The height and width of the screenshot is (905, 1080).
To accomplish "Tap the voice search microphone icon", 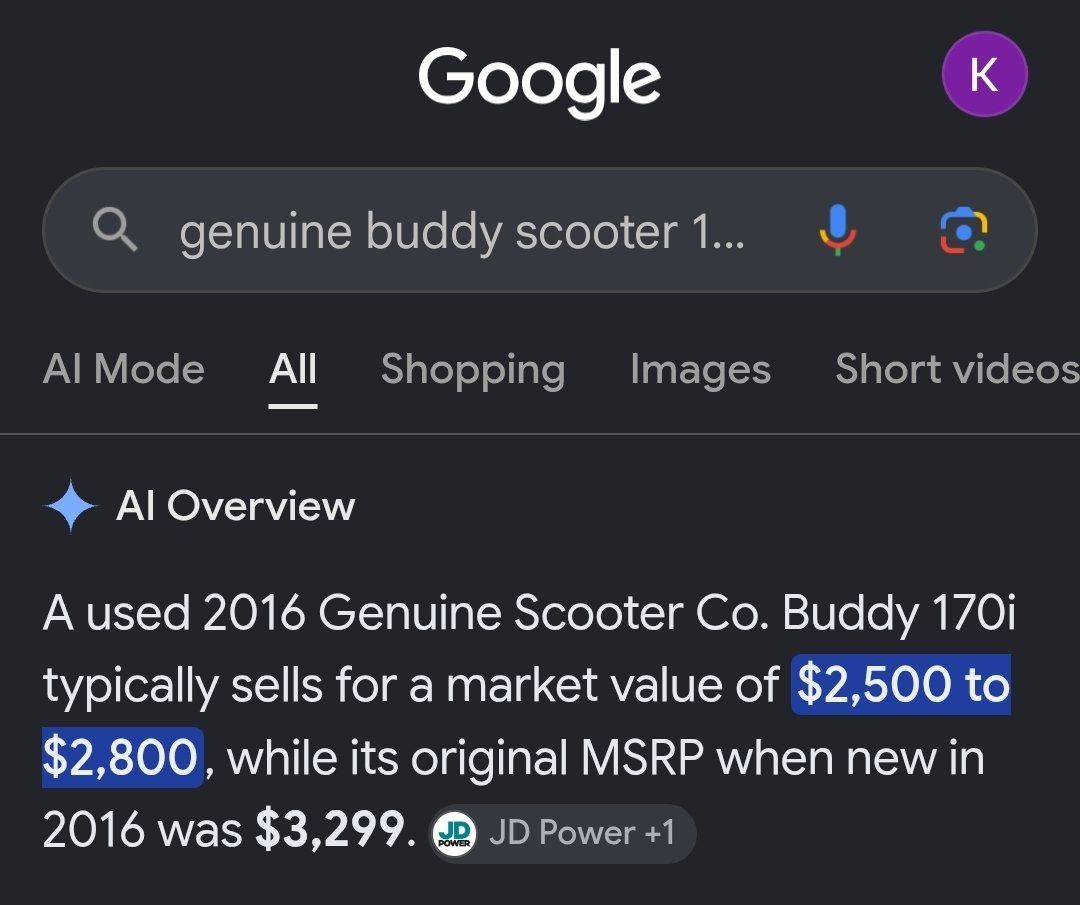I will coord(837,230).
